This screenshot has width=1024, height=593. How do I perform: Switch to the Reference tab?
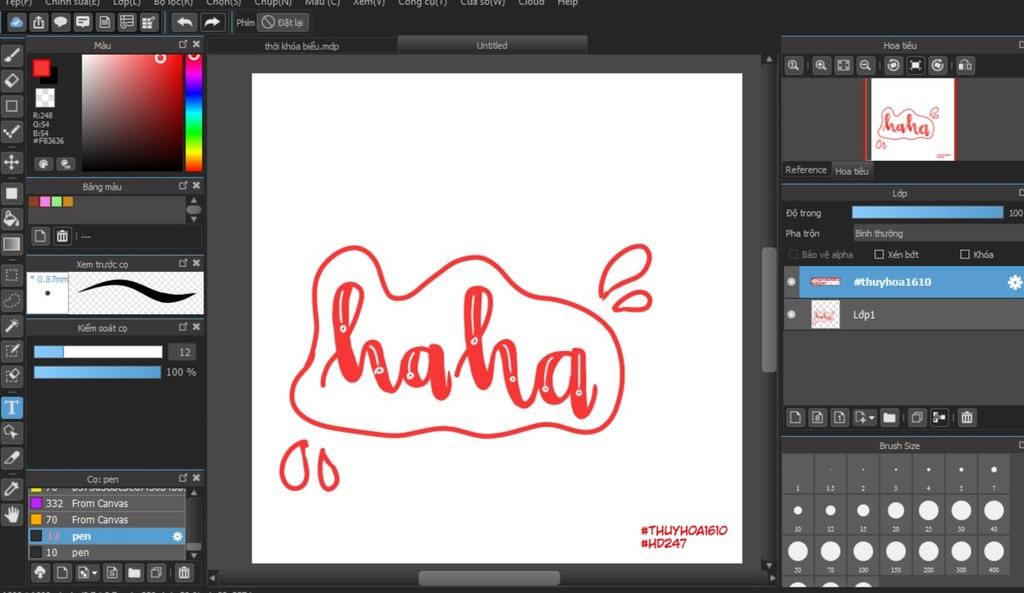[x=806, y=170]
